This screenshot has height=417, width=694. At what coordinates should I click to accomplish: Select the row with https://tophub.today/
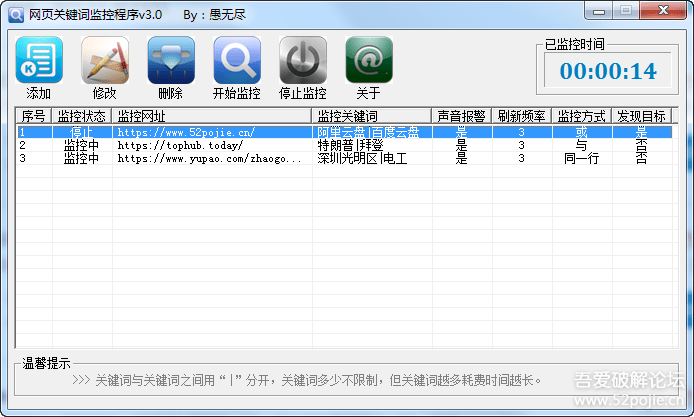(344, 145)
